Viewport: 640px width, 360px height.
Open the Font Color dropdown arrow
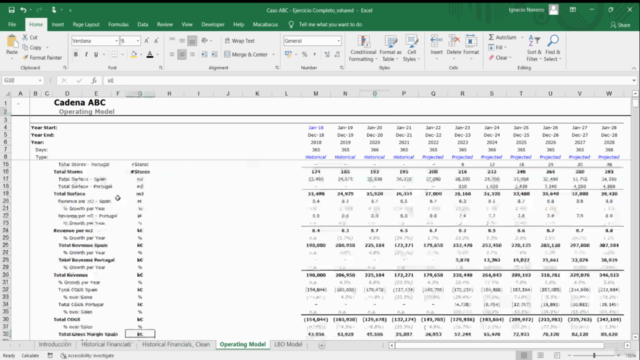point(158,54)
